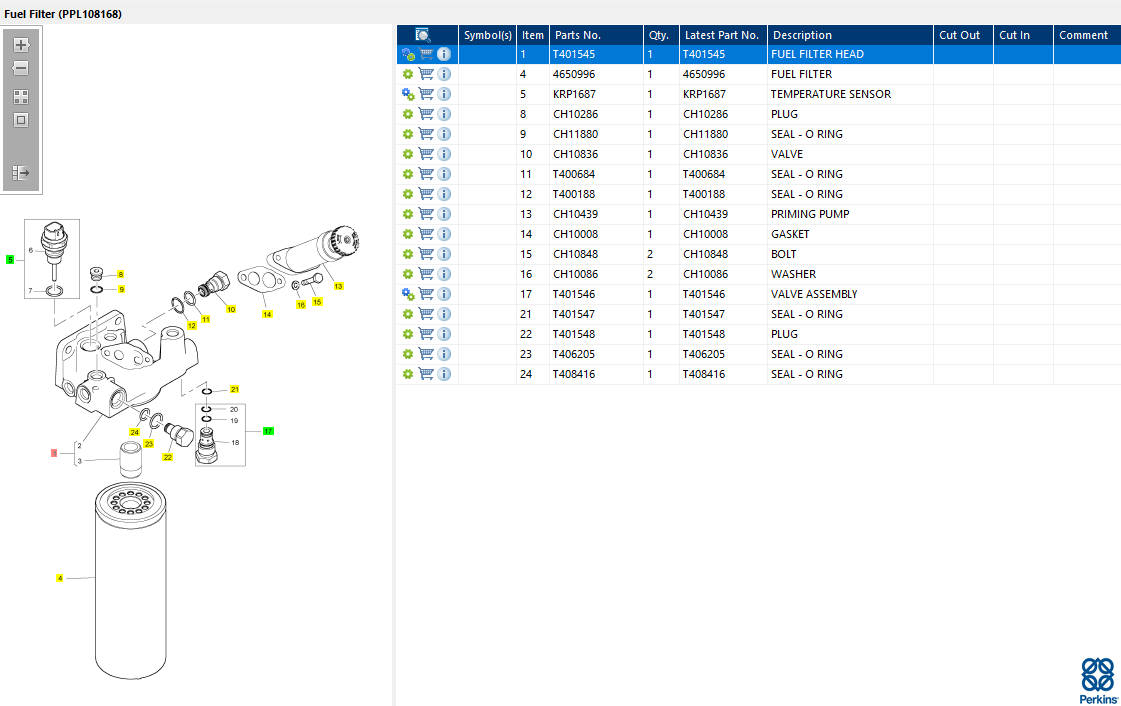This screenshot has height=706, width=1121.
Task: Sort by Latest Part No. header
Action: (x=724, y=35)
